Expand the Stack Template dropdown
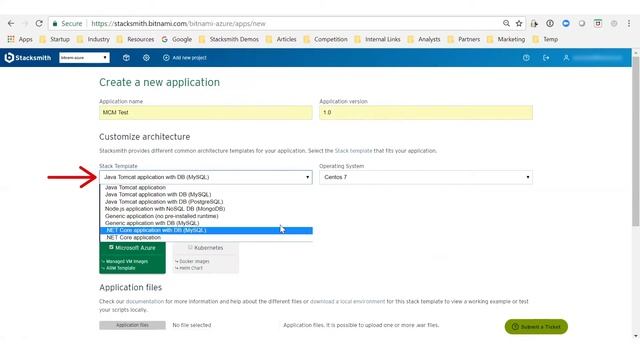640x360 pixels. pyautogui.click(x=206, y=177)
